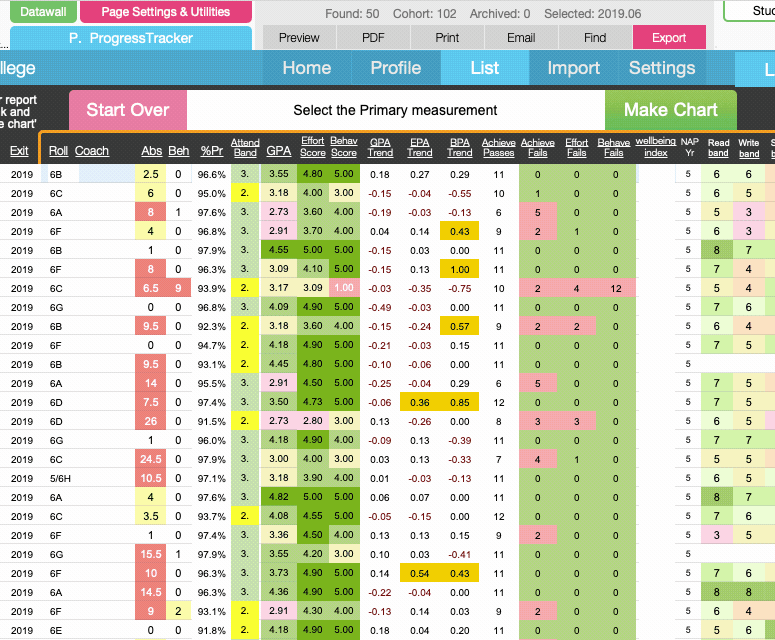Viewport: 775px width, 640px height.
Task: Click the Effort Score column header
Action: click(x=312, y=147)
